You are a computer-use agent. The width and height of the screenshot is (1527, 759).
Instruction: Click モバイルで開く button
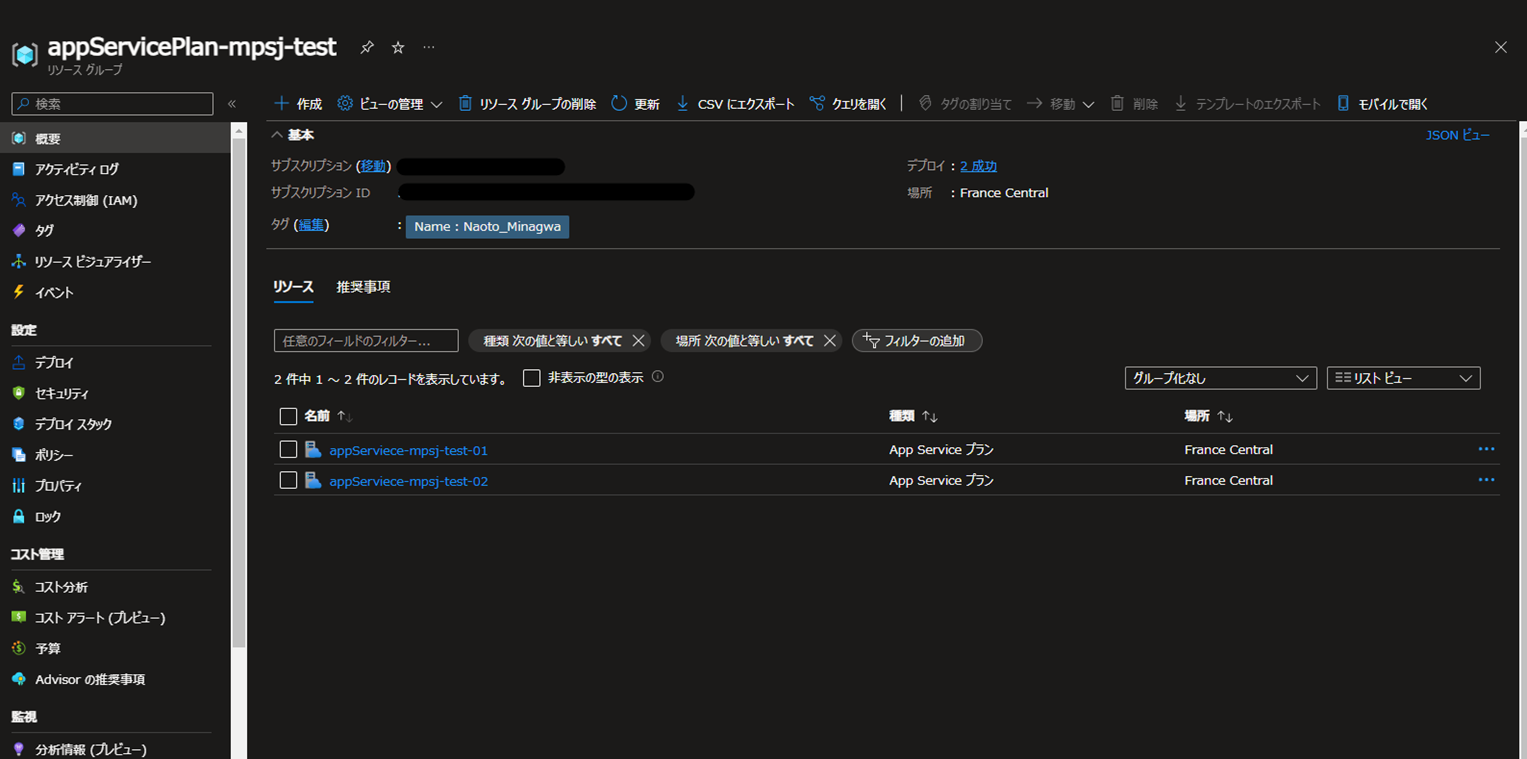tap(1383, 104)
